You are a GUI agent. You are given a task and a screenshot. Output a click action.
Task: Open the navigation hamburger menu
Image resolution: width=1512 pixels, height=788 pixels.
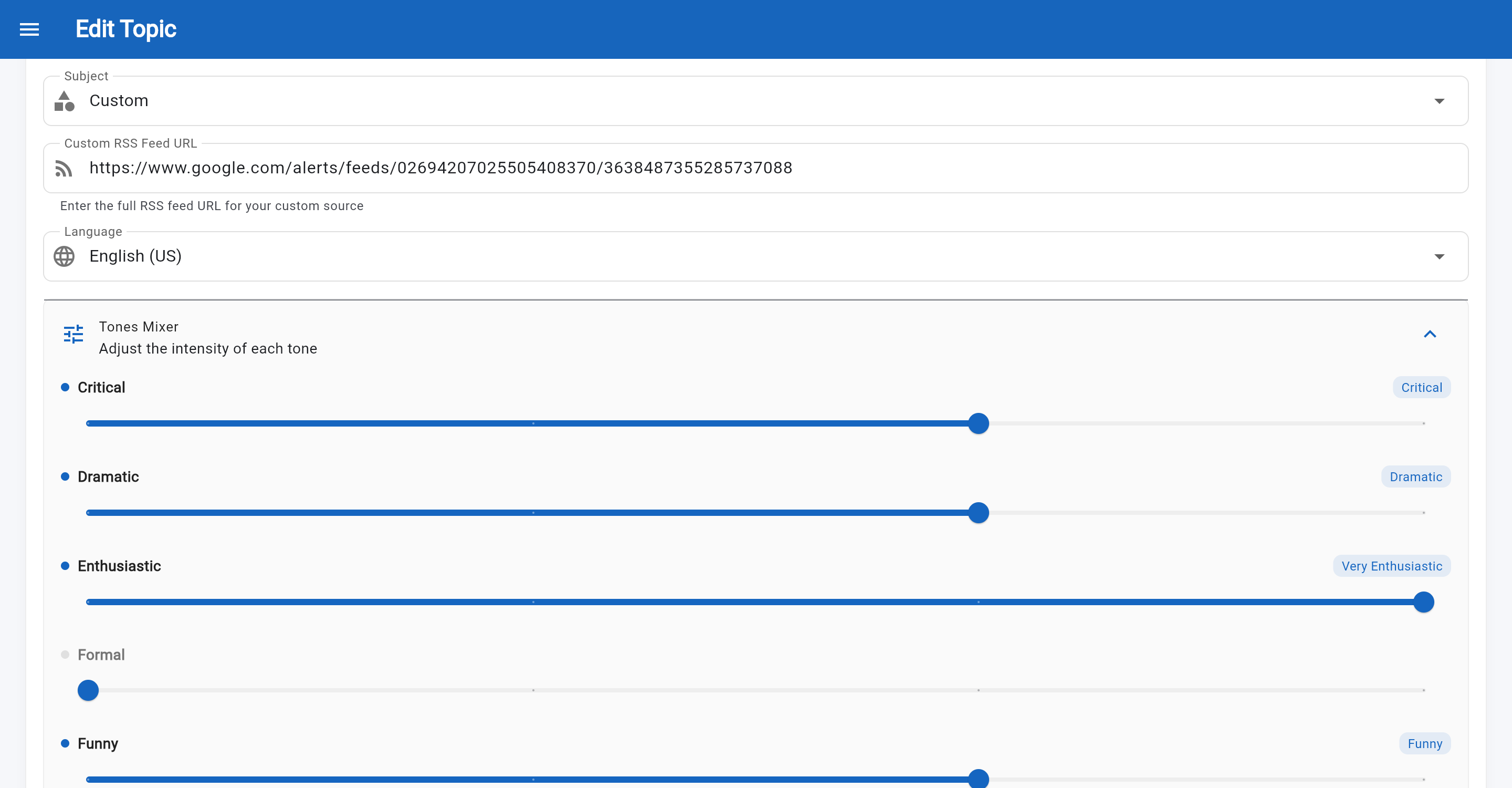[x=29, y=29]
